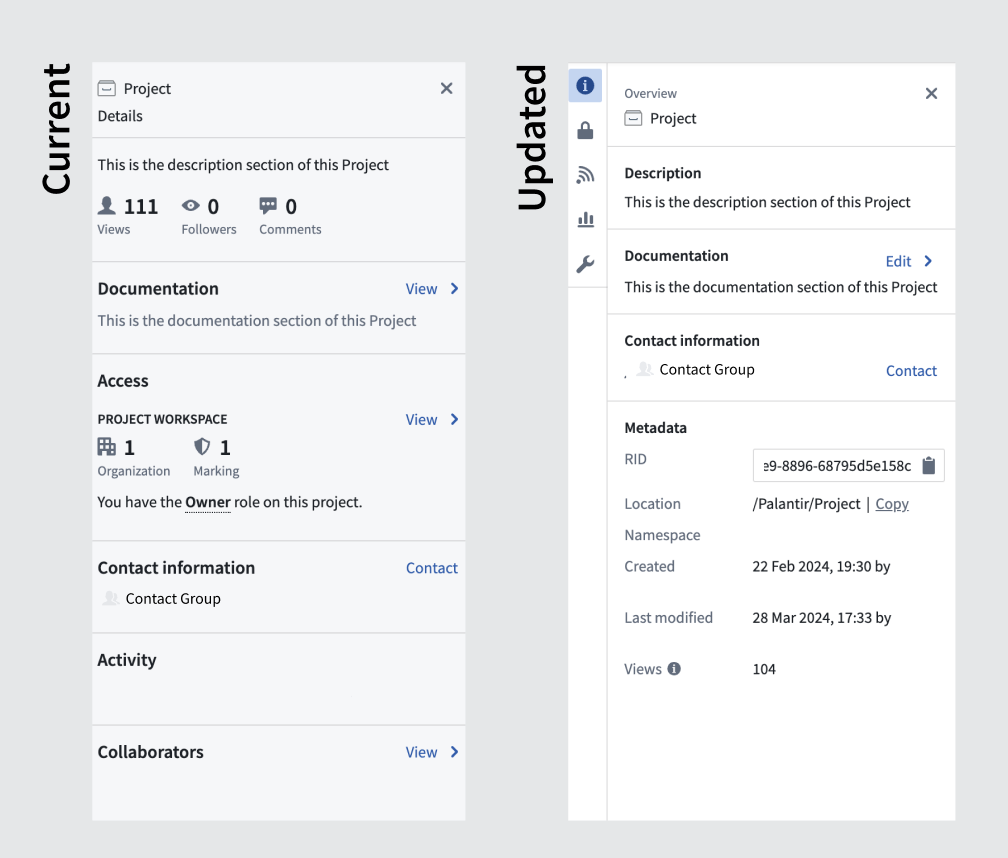1008x858 pixels.
Task: Click the Marking shield icon
Action: click(x=202, y=446)
